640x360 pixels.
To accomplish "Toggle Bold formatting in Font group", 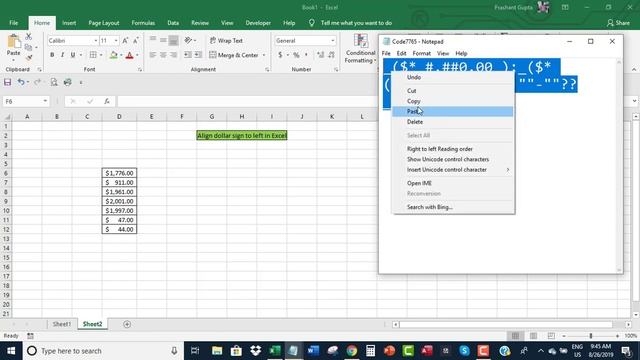I will [x=52, y=55].
